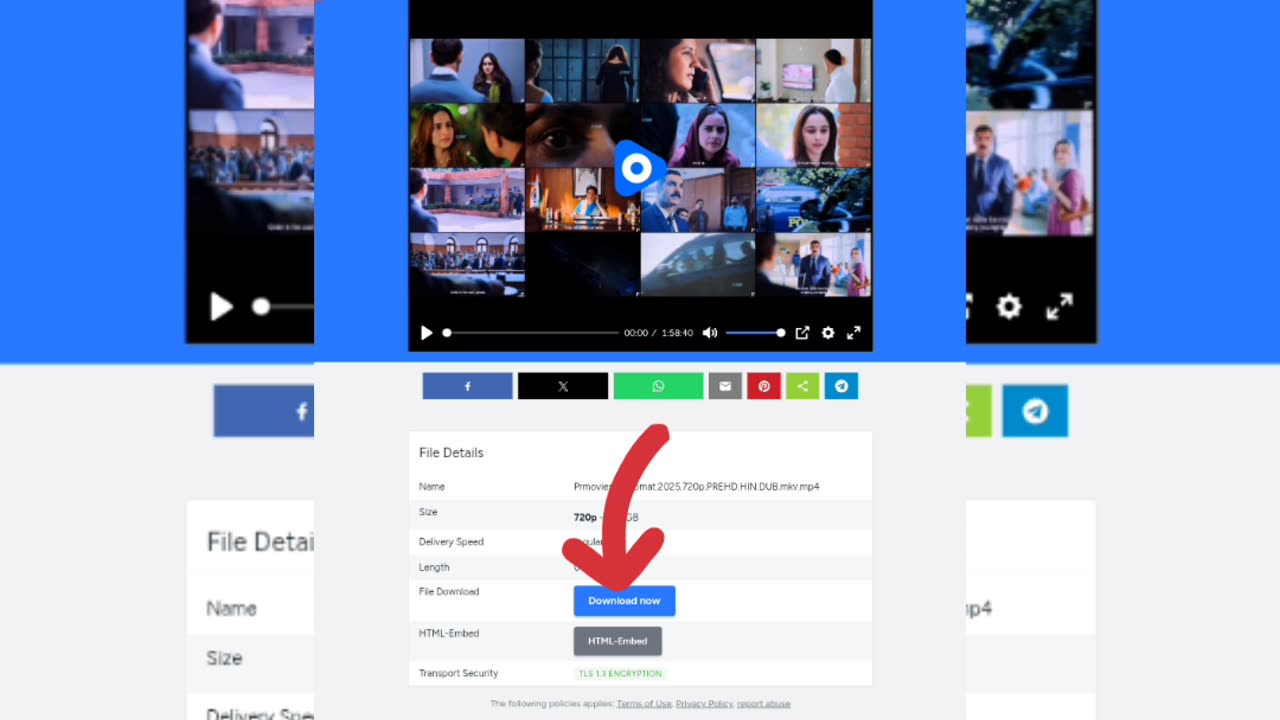This screenshot has width=1280, height=720.
Task: Click the small play button beside the 00:00 timestamp
Action: [427, 333]
